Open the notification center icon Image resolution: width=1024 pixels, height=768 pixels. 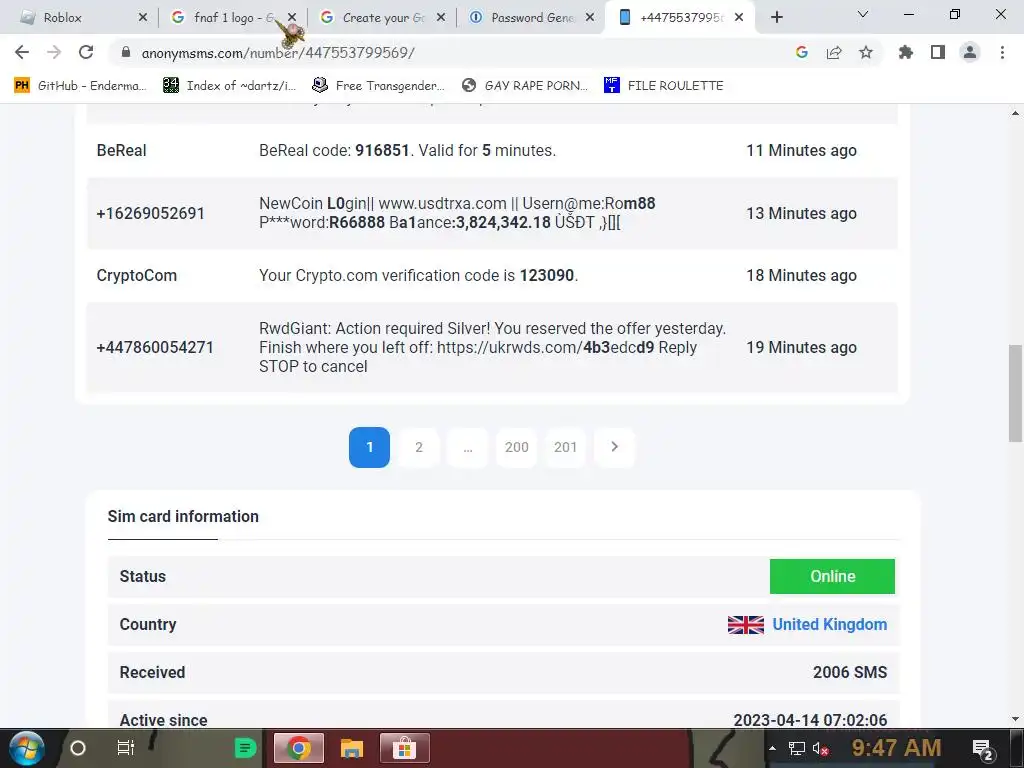pos(983,750)
